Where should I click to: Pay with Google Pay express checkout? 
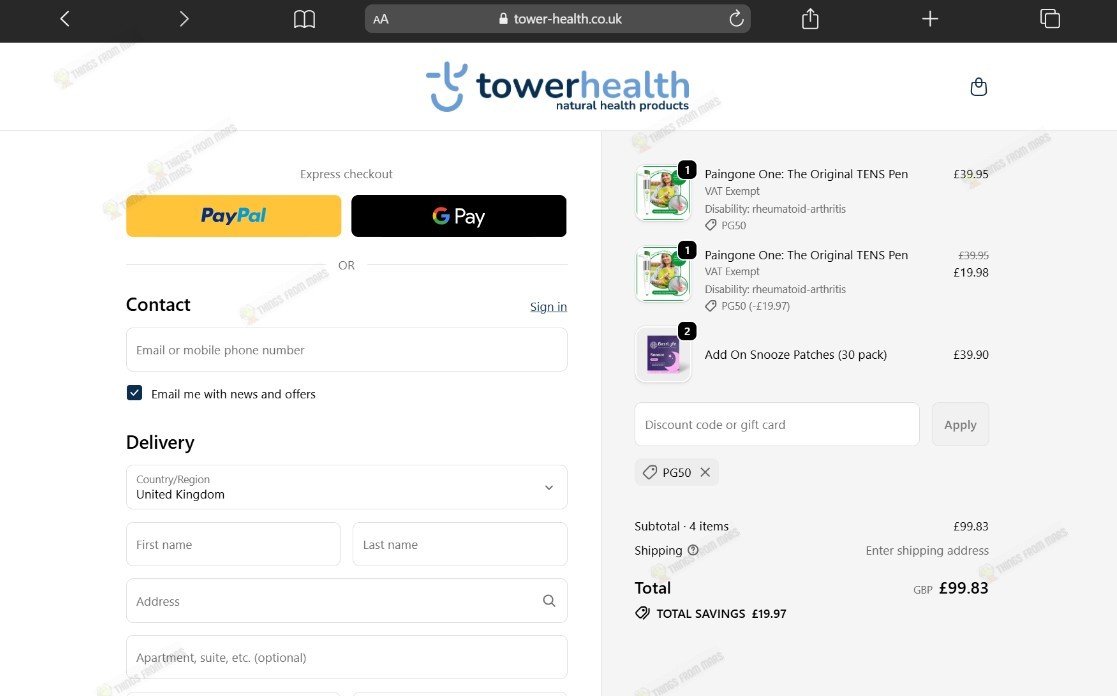point(459,216)
